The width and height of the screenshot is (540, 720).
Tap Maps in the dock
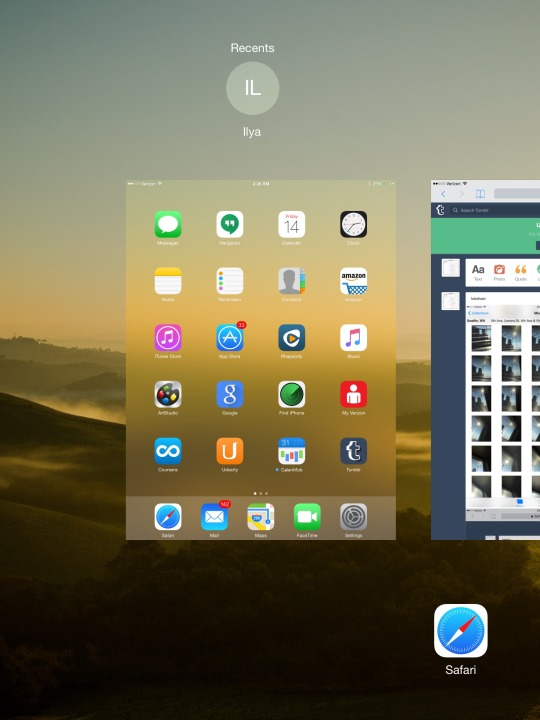261,517
